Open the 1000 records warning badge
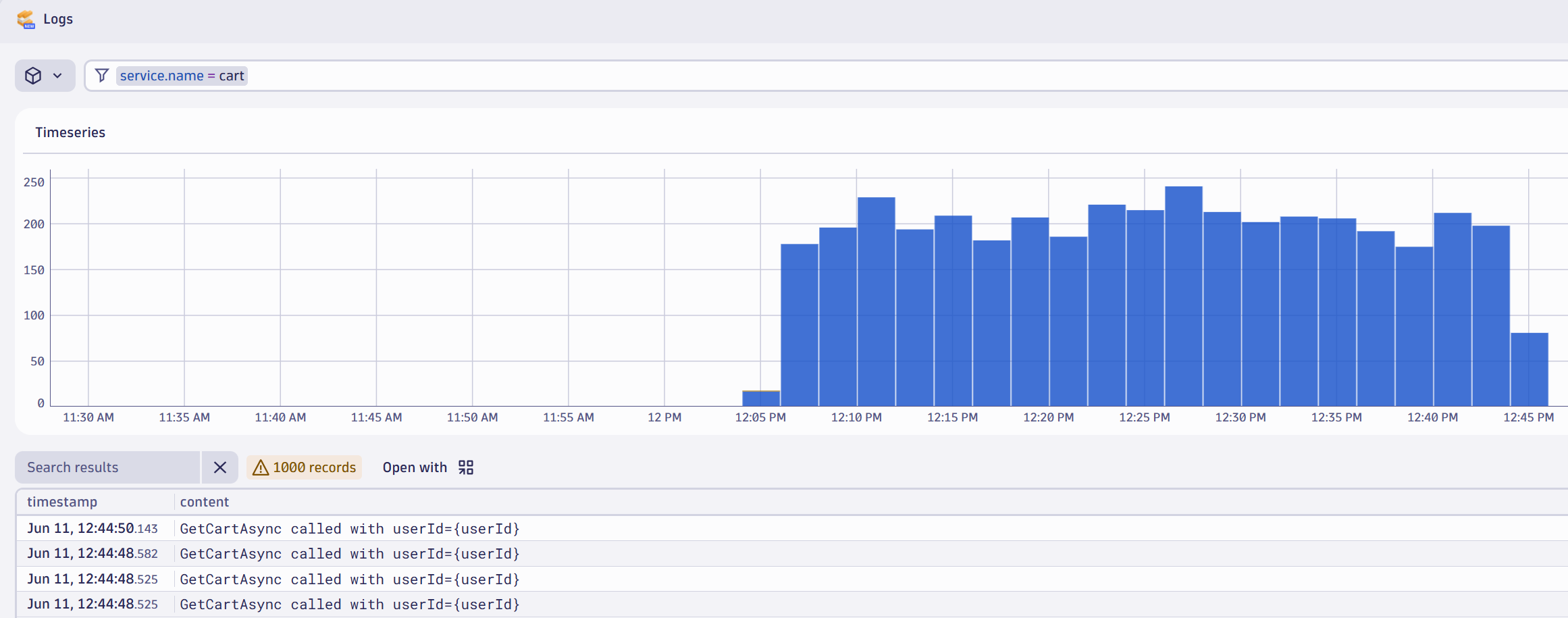 click(x=305, y=467)
